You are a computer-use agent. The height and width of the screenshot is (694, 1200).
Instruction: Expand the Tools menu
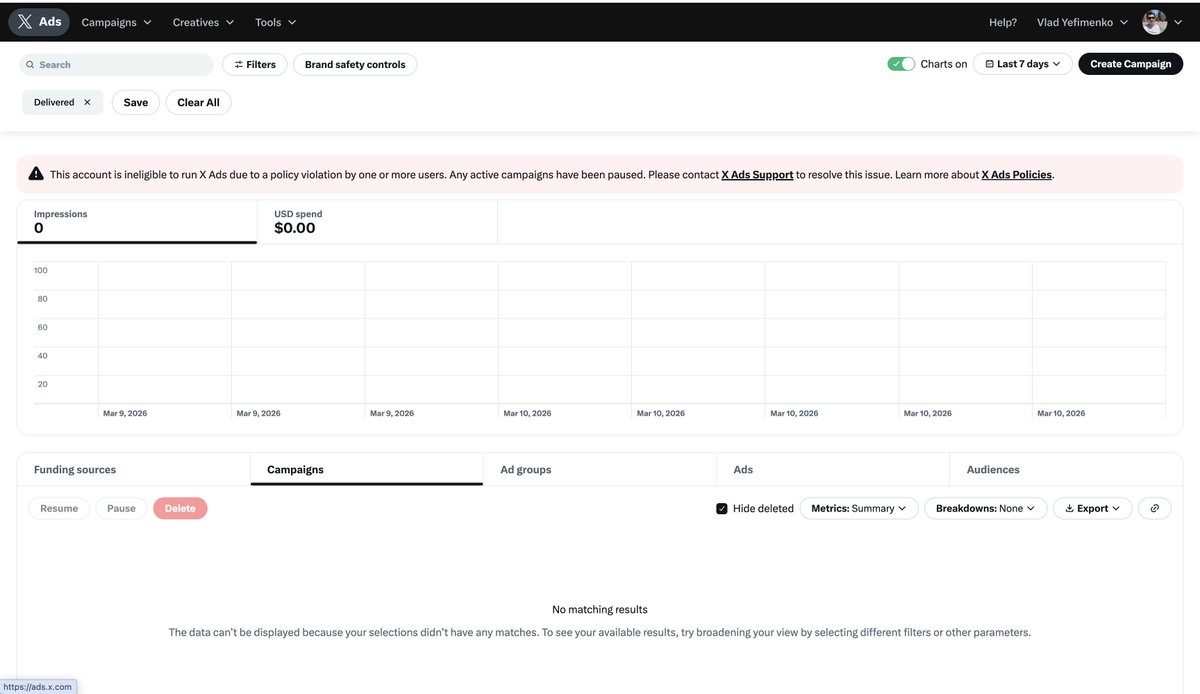(x=275, y=22)
